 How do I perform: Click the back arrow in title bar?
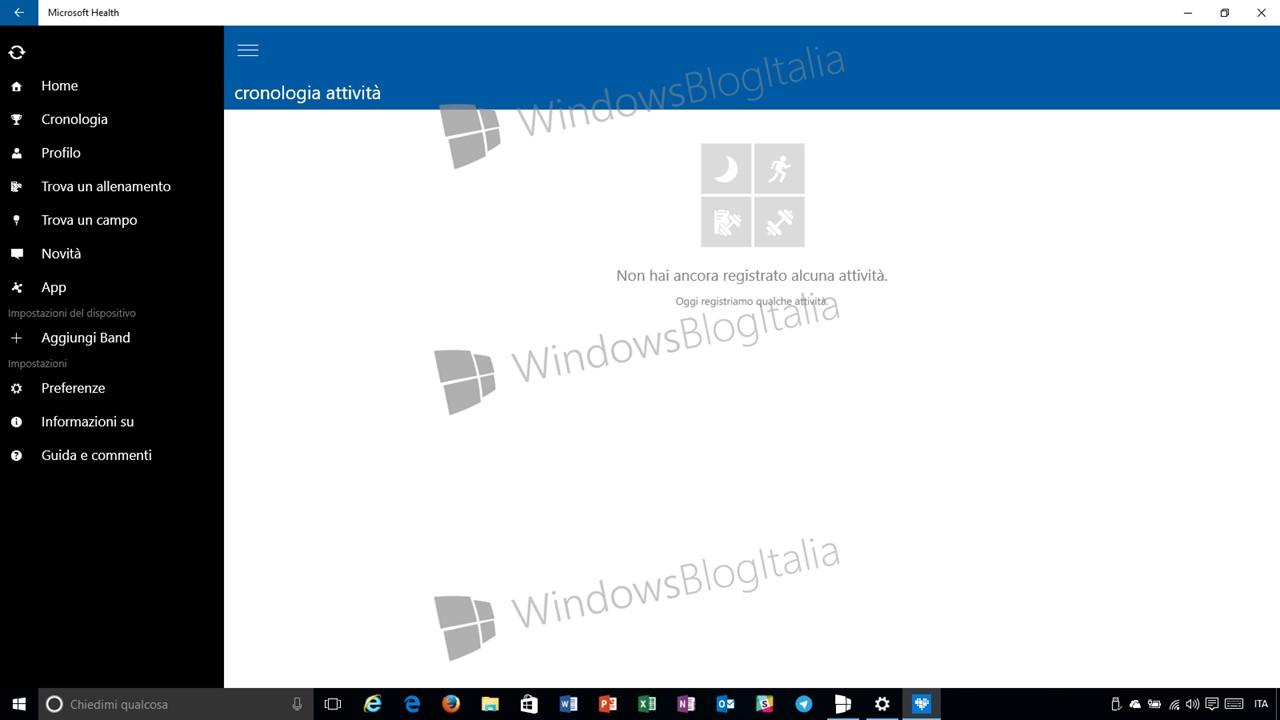(x=19, y=13)
